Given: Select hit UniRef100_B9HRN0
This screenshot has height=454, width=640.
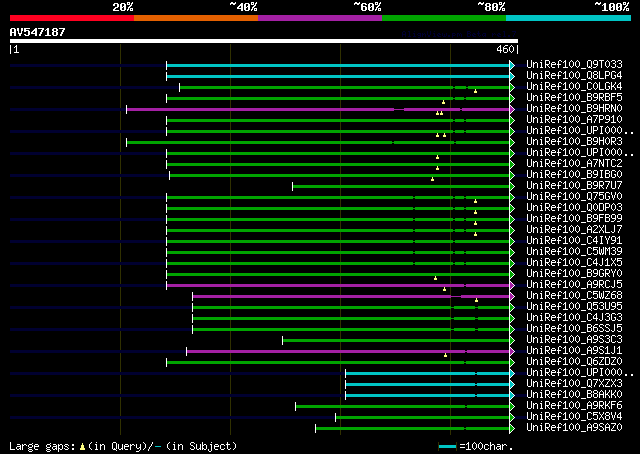Looking at the screenshot, I should click(574, 109).
